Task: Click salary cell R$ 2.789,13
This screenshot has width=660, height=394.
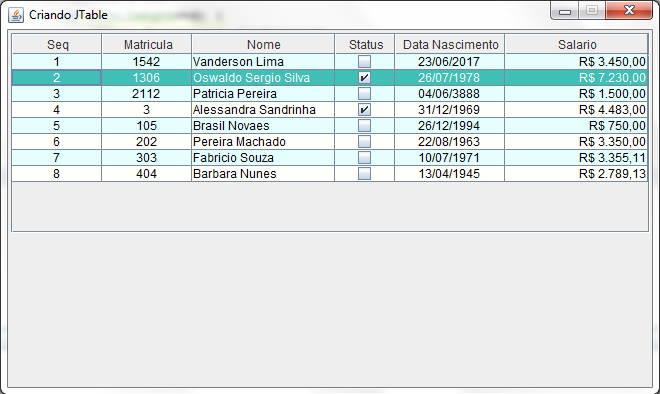Action: [576, 174]
